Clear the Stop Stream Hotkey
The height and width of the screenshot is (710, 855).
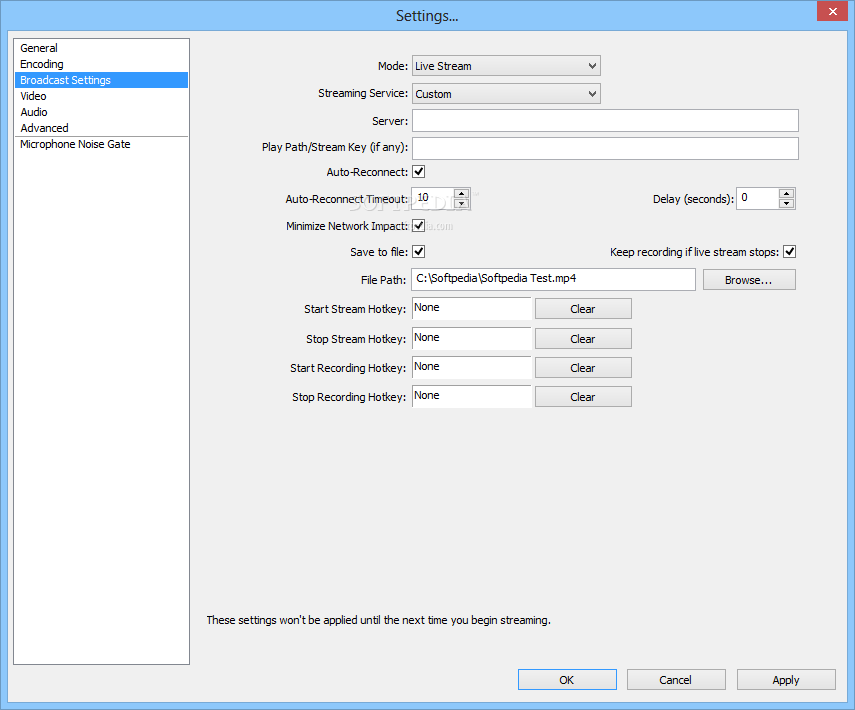point(583,339)
